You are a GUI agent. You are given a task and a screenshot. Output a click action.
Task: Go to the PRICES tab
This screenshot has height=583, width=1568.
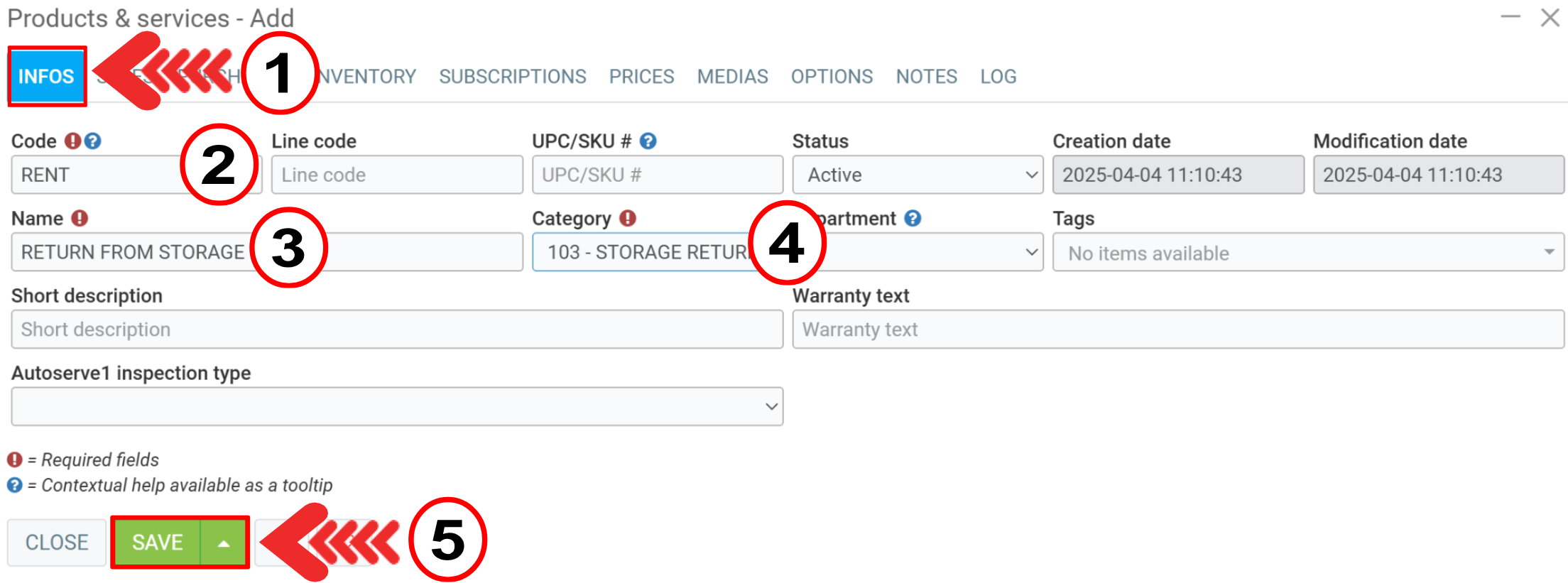(641, 76)
